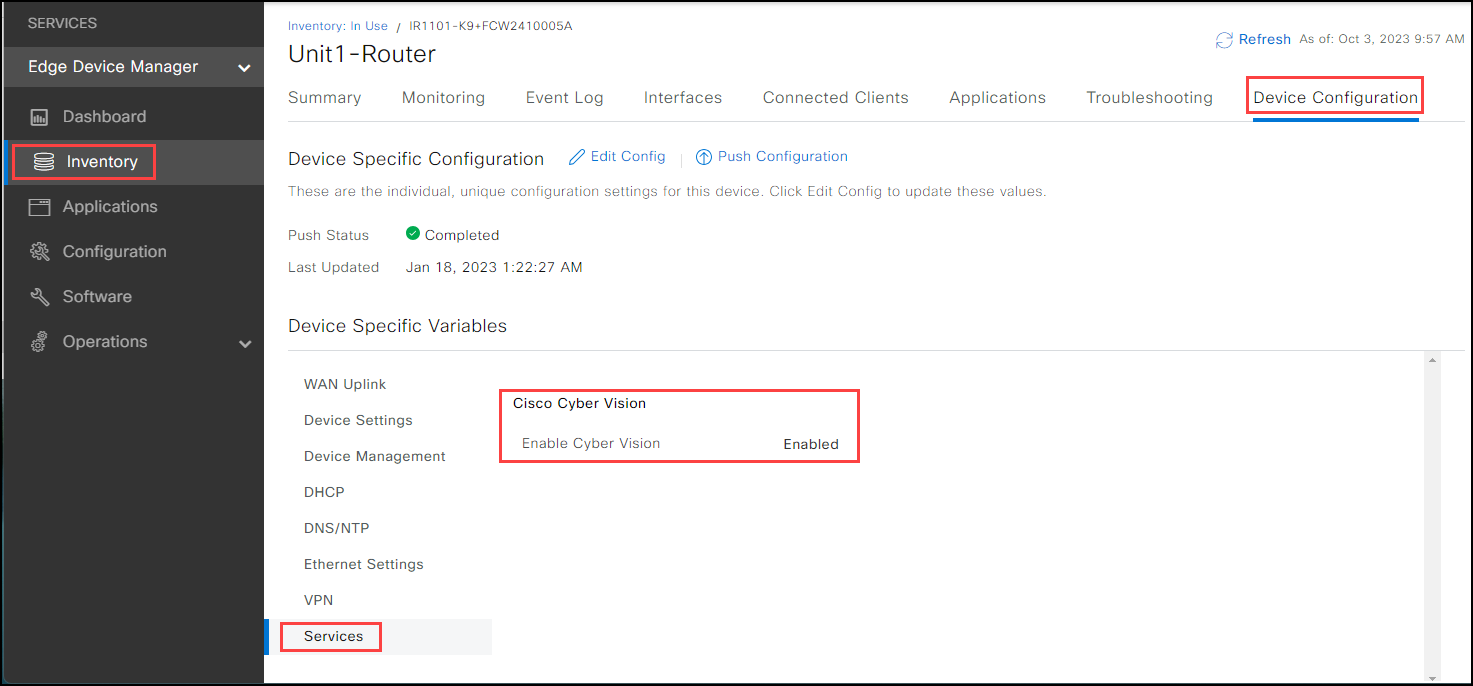Click the Push Configuration upload arrow icon
Screen dimensions: 1473x686
point(704,157)
